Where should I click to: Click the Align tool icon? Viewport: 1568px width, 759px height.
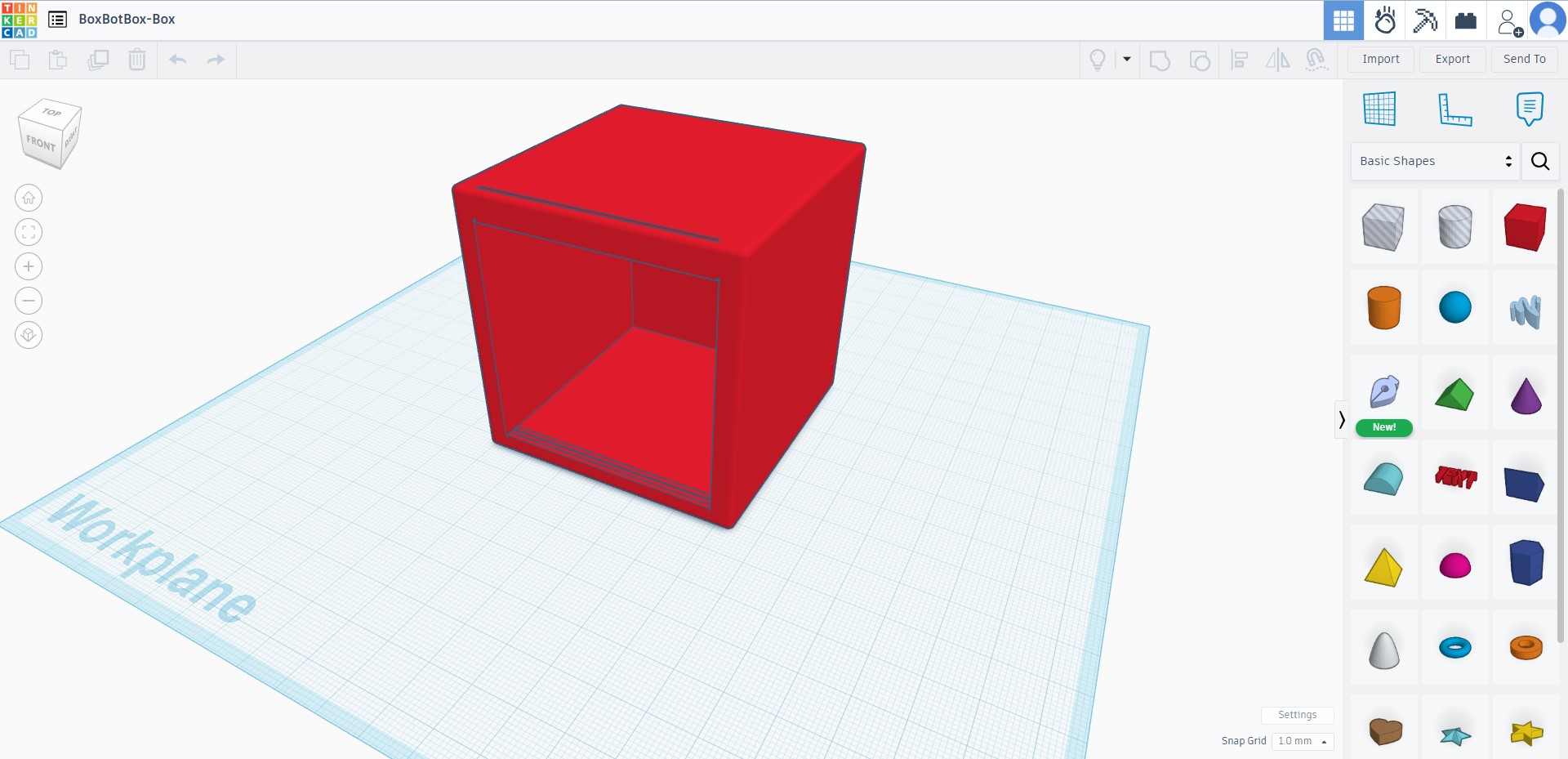click(x=1240, y=60)
